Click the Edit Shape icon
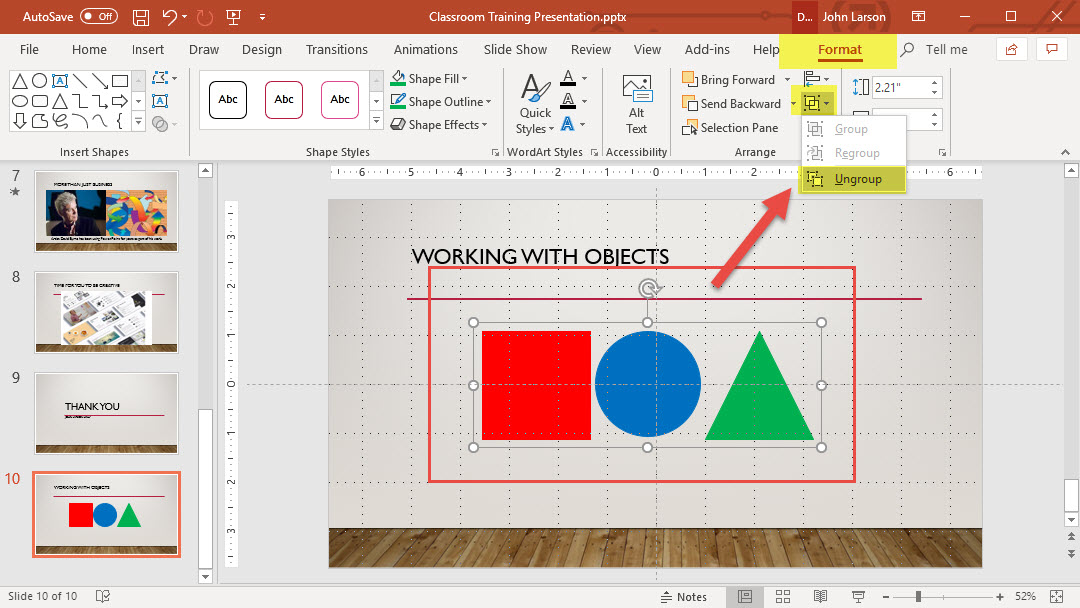The width and height of the screenshot is (1080, 608). coord(161,79)
